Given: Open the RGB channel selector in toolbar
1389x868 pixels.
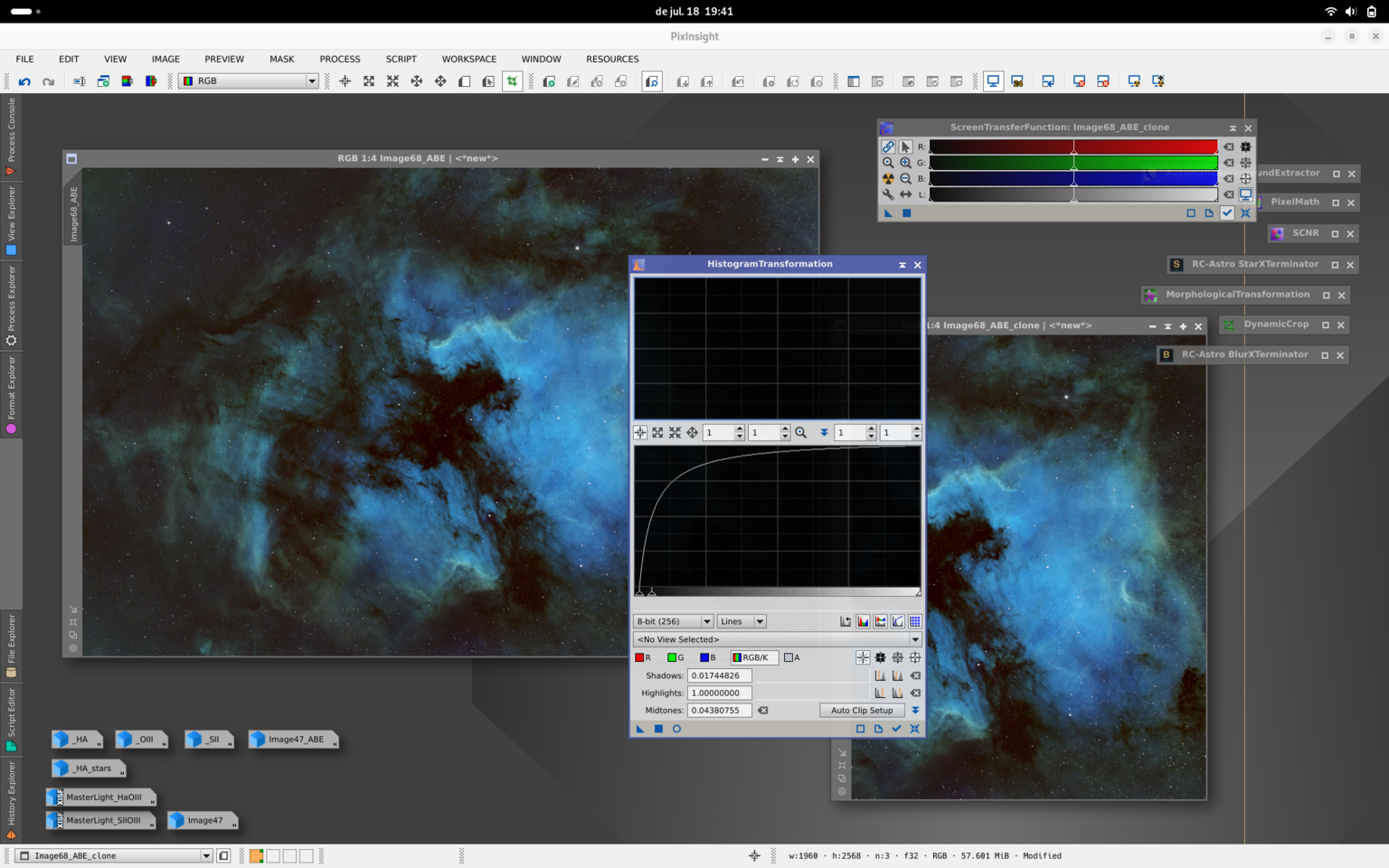Looking at the screenshot, I should point(249,81).
